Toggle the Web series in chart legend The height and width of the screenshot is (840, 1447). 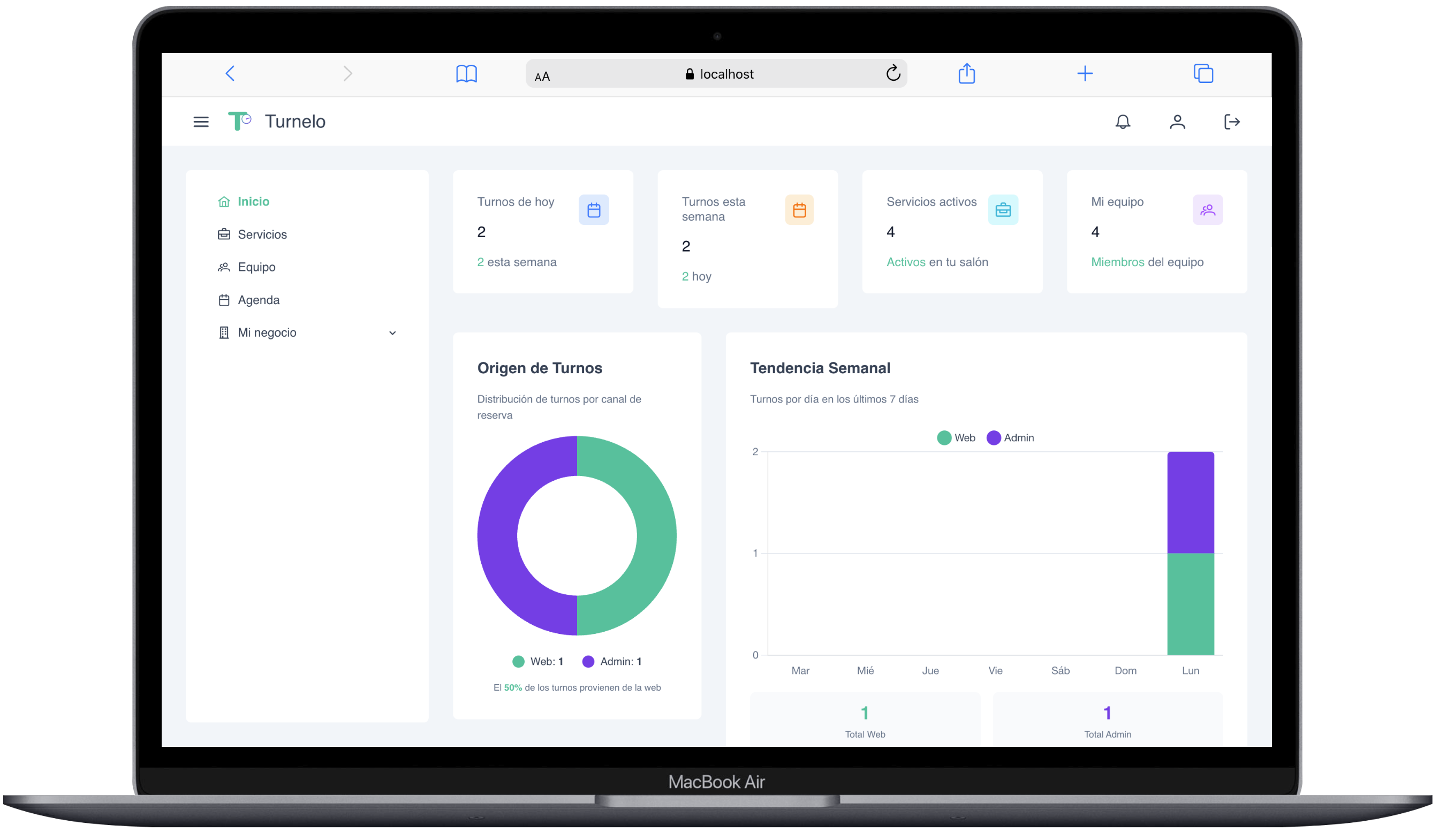pos(957,438)
